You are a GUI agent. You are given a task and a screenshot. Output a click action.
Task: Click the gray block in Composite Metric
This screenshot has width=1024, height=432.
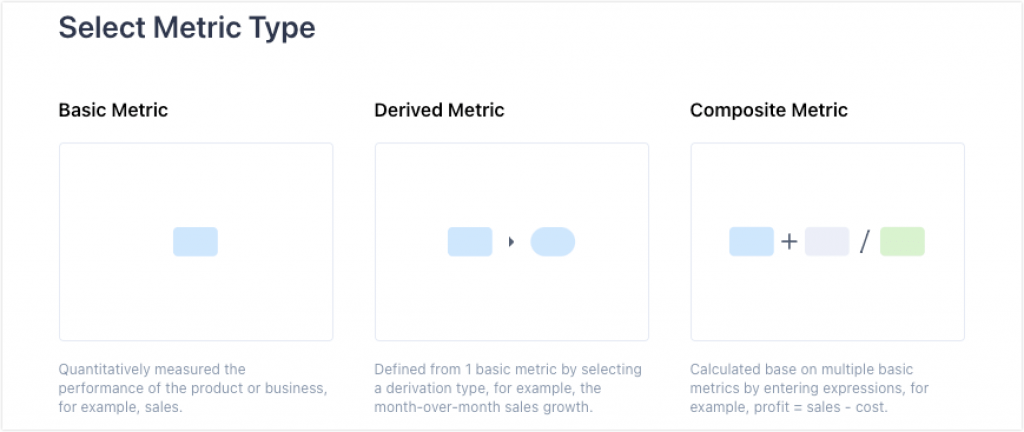[x=827, y=241]
